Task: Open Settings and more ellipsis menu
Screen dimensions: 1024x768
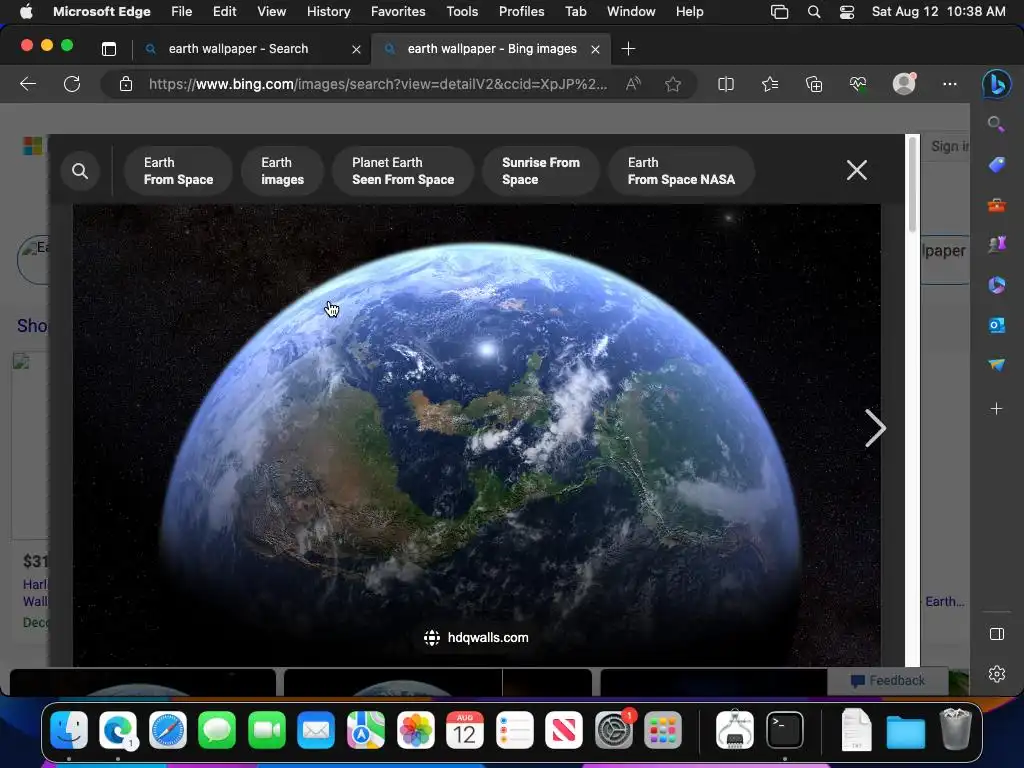Action: click(950, 84)
